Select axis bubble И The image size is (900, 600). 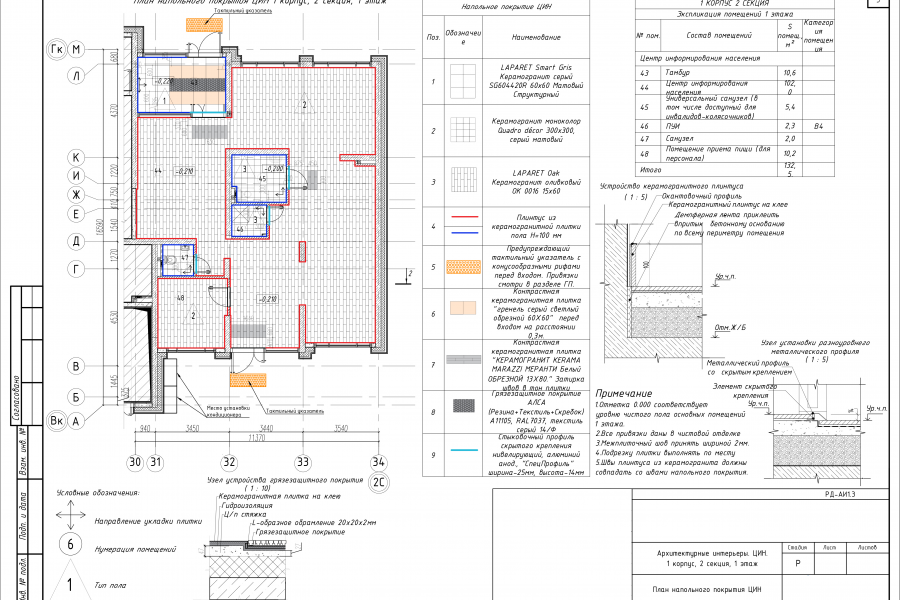click(x=76, y=176)
